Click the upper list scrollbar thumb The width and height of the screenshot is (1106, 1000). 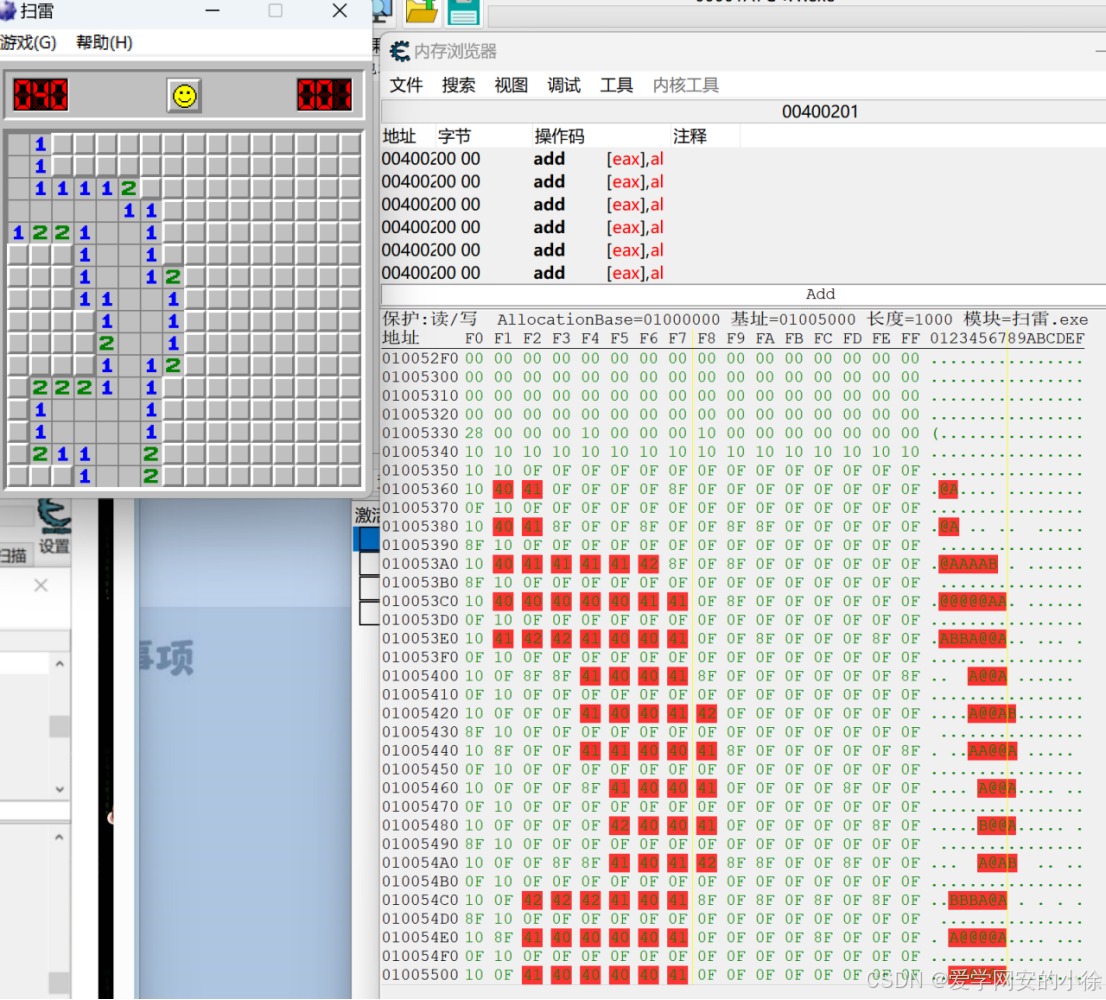59,726
